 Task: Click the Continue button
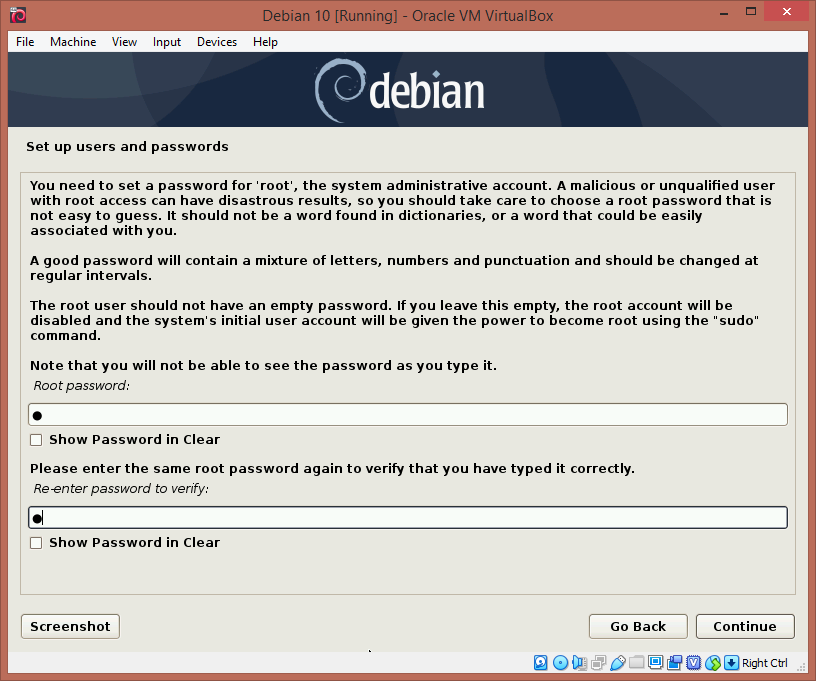pyautogui.click(x=745, y=626)
